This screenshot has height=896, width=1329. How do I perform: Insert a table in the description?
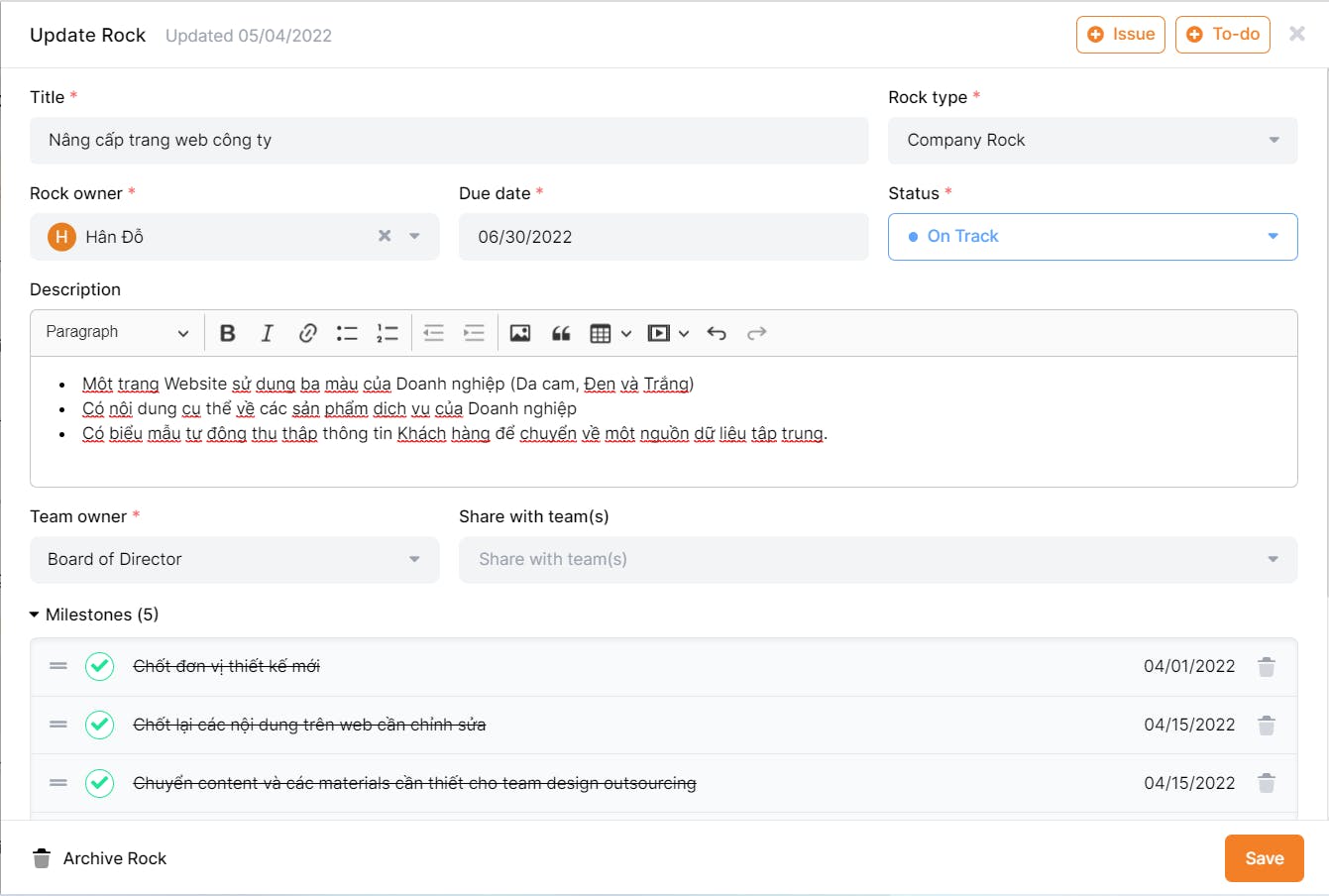[x=601, y=333]
